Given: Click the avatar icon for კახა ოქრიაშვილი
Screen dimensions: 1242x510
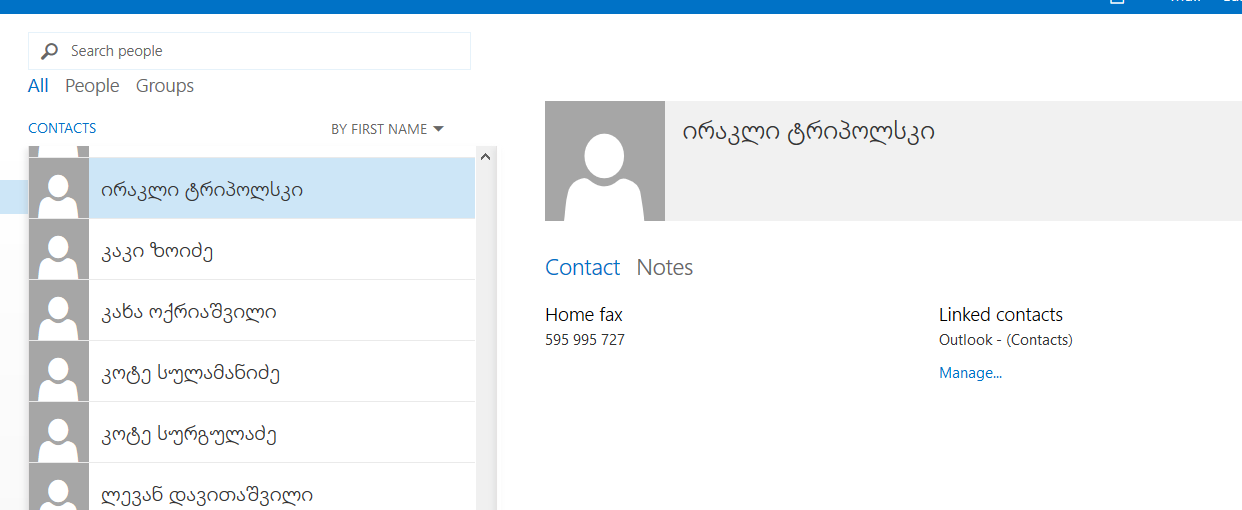Looking at the screenshot, I should coord(59,311).
